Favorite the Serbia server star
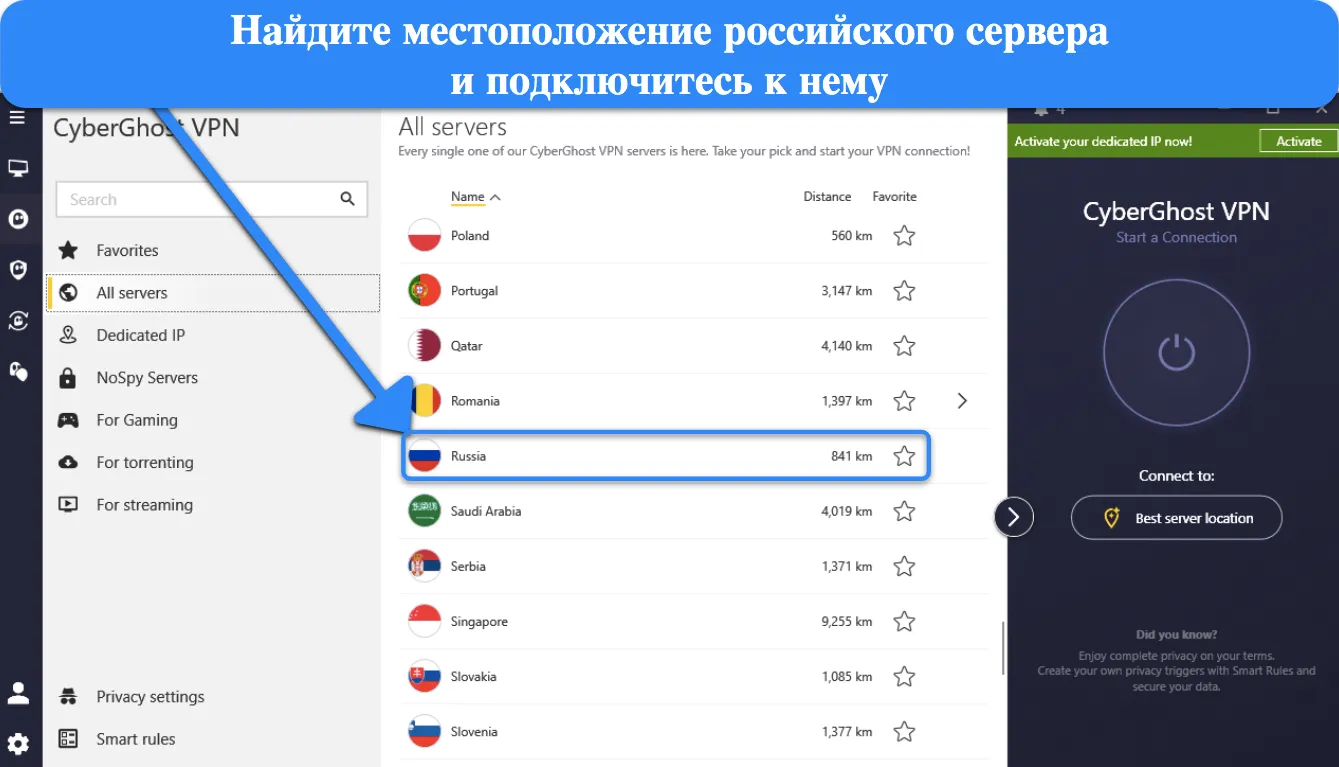This screenshot has width=1339, height=767. (x=904, y=566)
